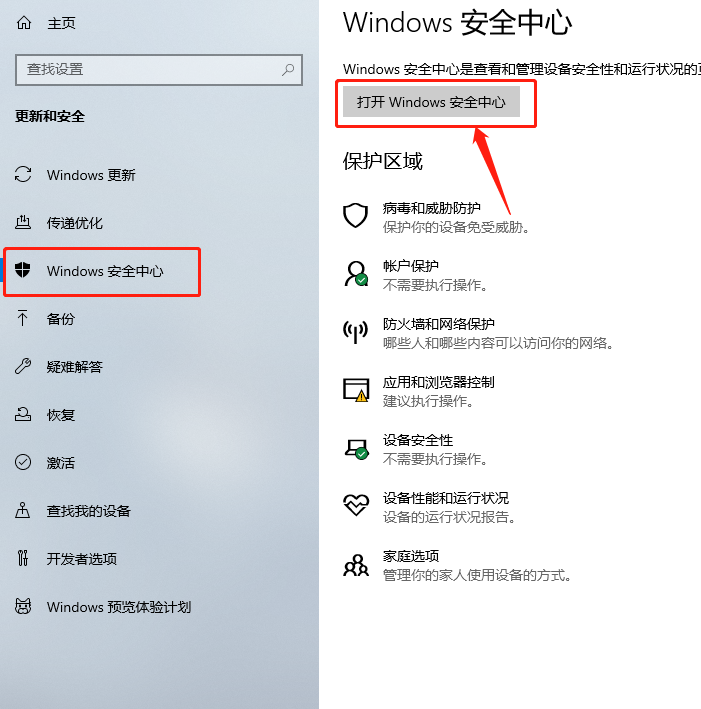
Task: Click the 家庭选项 family icon
Action: click(356, 565)
